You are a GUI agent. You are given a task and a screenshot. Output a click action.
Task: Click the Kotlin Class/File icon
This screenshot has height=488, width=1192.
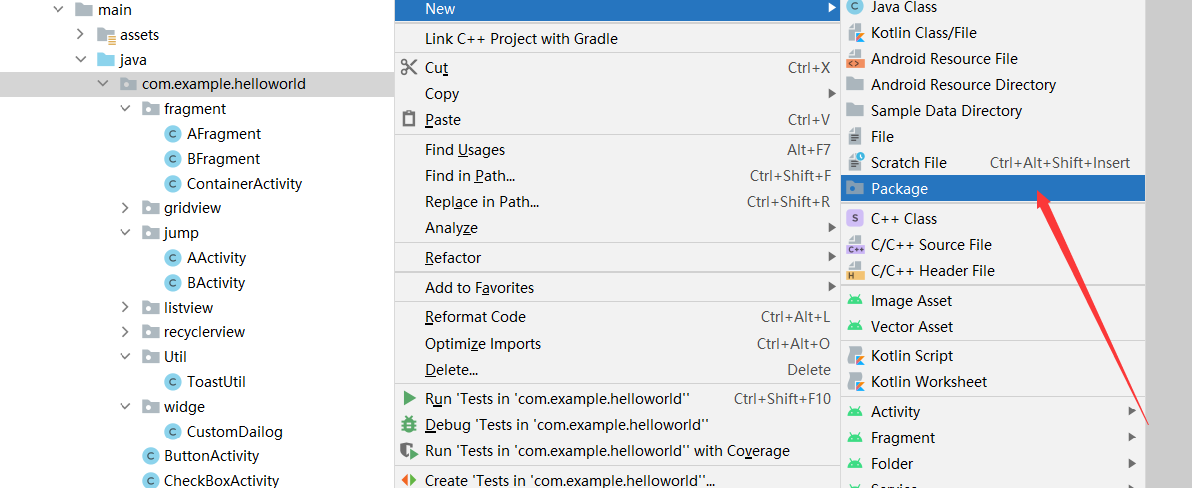tap(855, 33)
